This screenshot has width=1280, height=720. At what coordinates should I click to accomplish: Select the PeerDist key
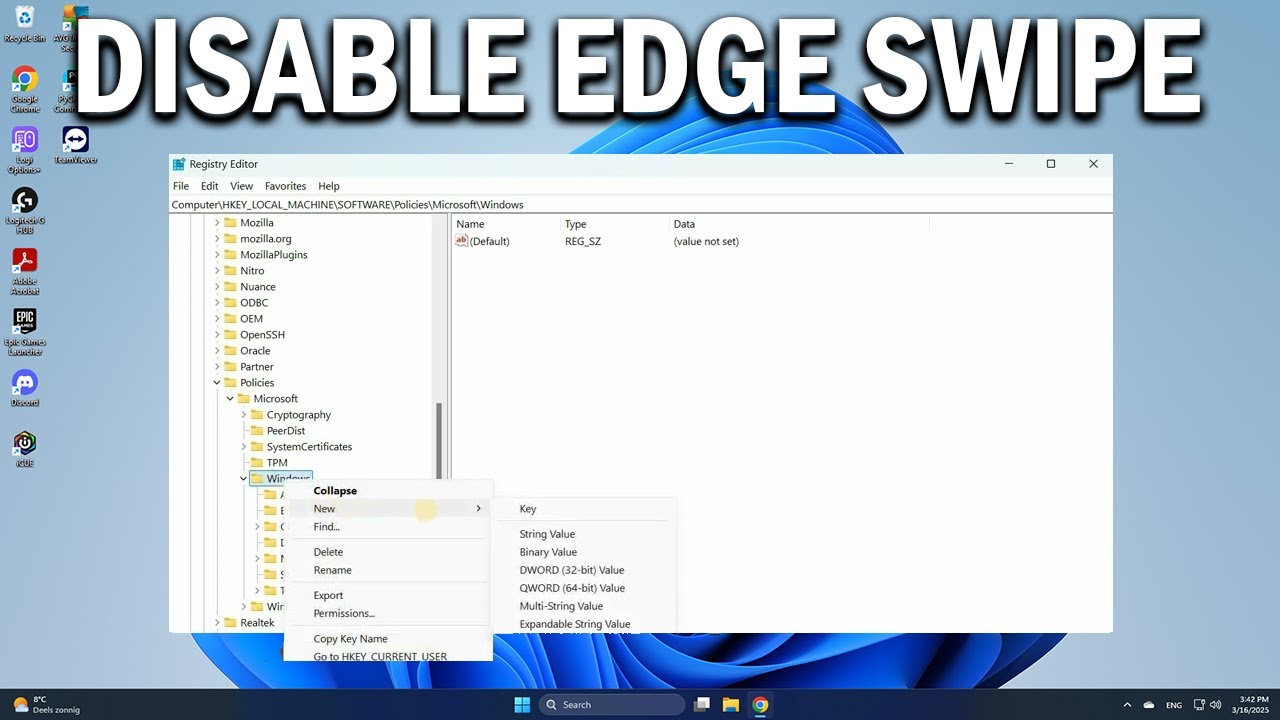tap(286, 431)
